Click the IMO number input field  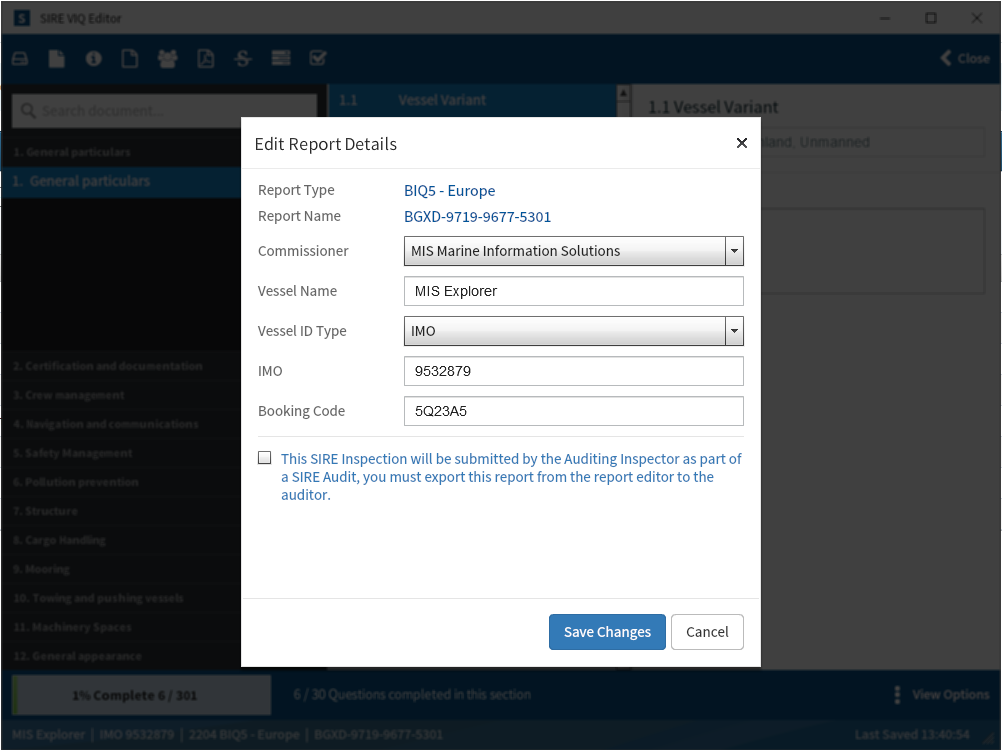(x=573, y=371)
